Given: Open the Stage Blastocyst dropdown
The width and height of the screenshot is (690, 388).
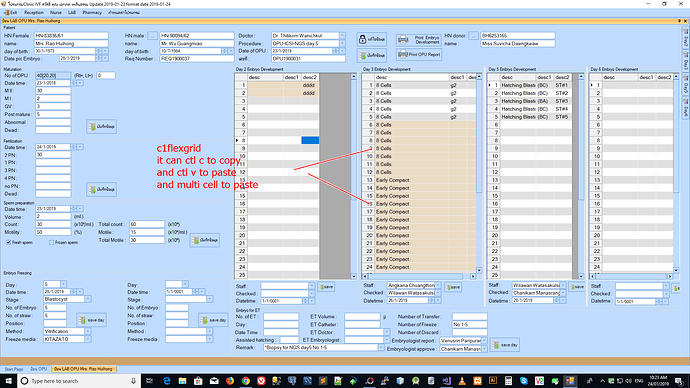Looking at the screenshot, I should coord(88,299).
